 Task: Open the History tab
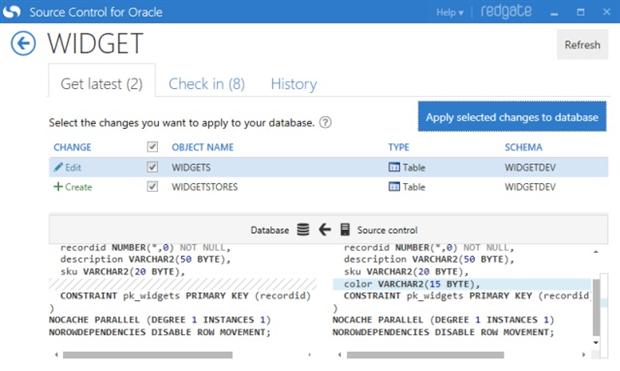[294, 84]
